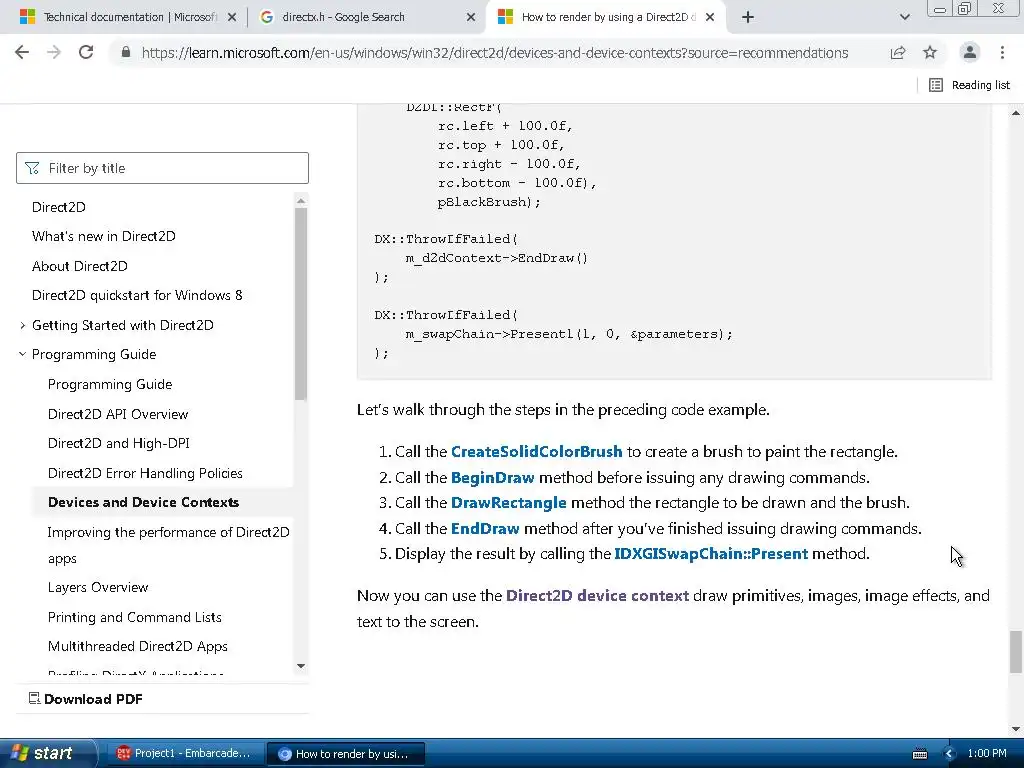Click How to render taskbar button
Screen dimensions: 1024x768
[345, 754]
